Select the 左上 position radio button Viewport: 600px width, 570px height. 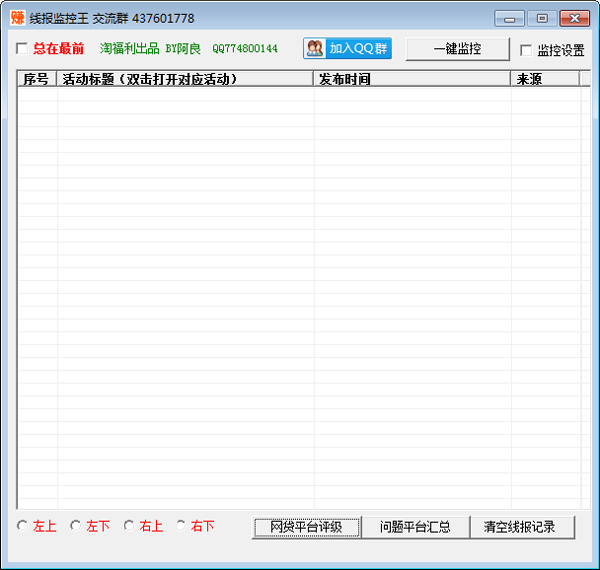pyautogui.click(x=23, y=525)
